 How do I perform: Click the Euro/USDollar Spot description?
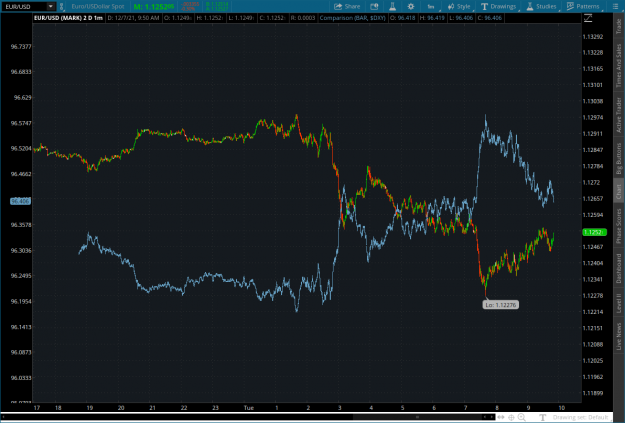click(98, 6)
